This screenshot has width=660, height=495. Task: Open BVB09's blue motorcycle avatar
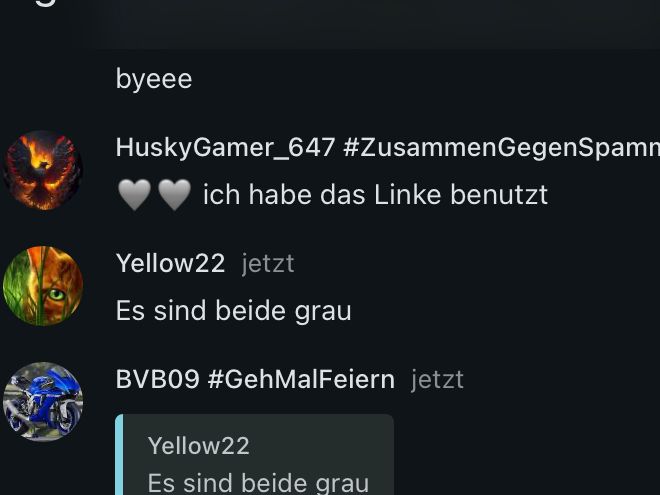[x=43, y=402]
